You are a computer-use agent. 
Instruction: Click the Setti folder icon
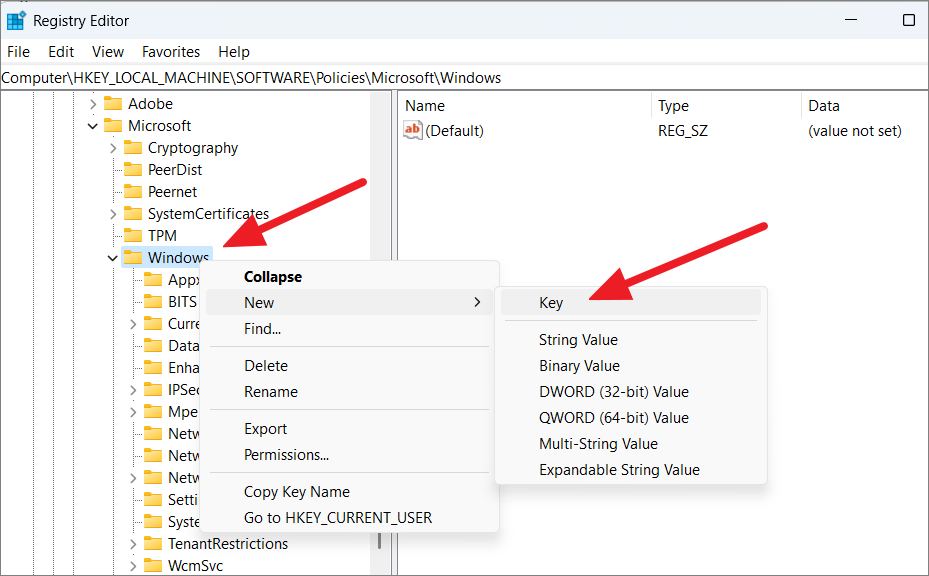[153, 500]
